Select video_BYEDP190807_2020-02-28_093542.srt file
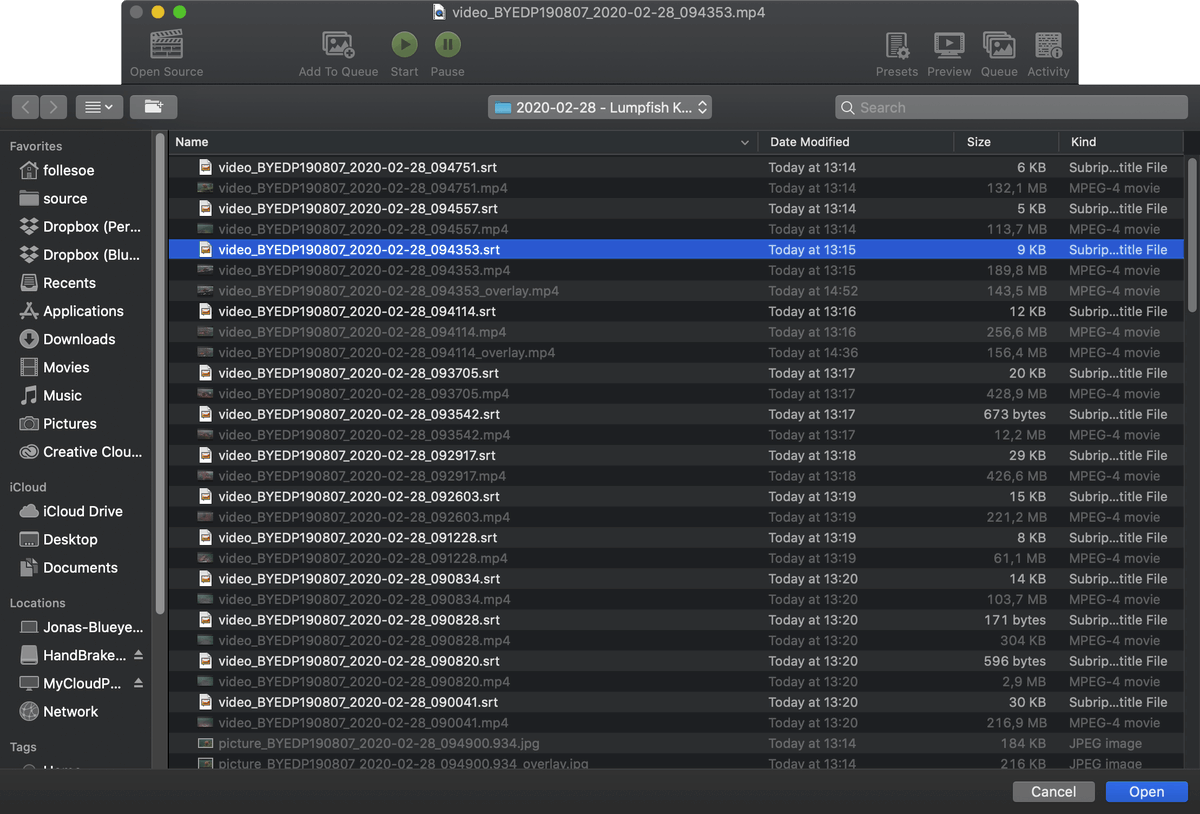 click(676, 414)
